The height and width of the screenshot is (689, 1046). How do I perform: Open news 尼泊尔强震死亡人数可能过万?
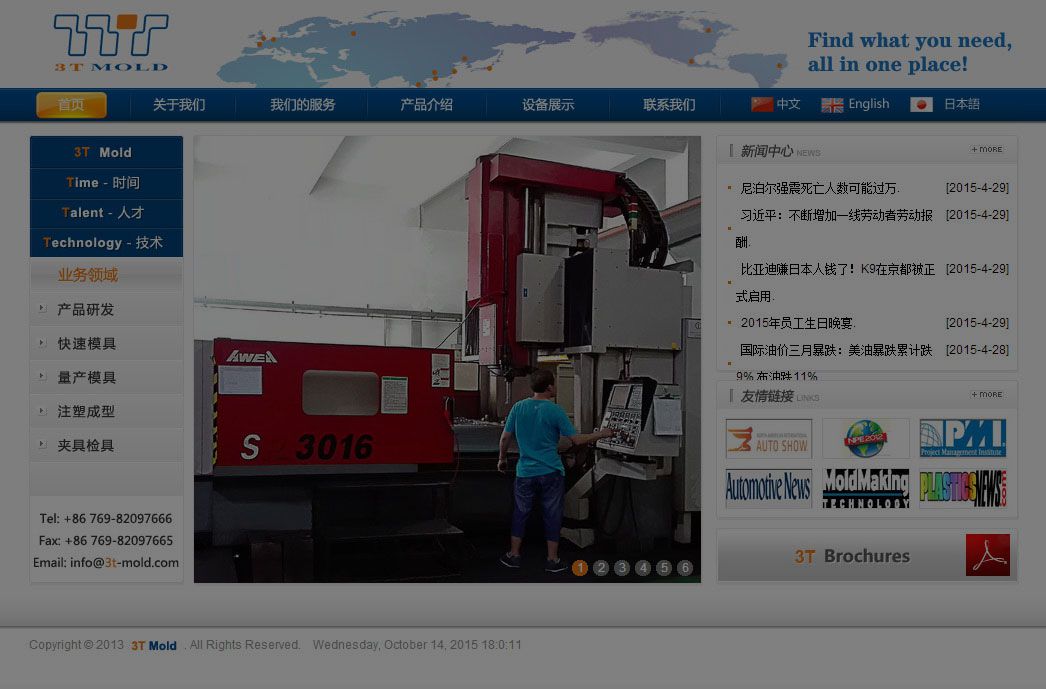[x=820, y=188]
